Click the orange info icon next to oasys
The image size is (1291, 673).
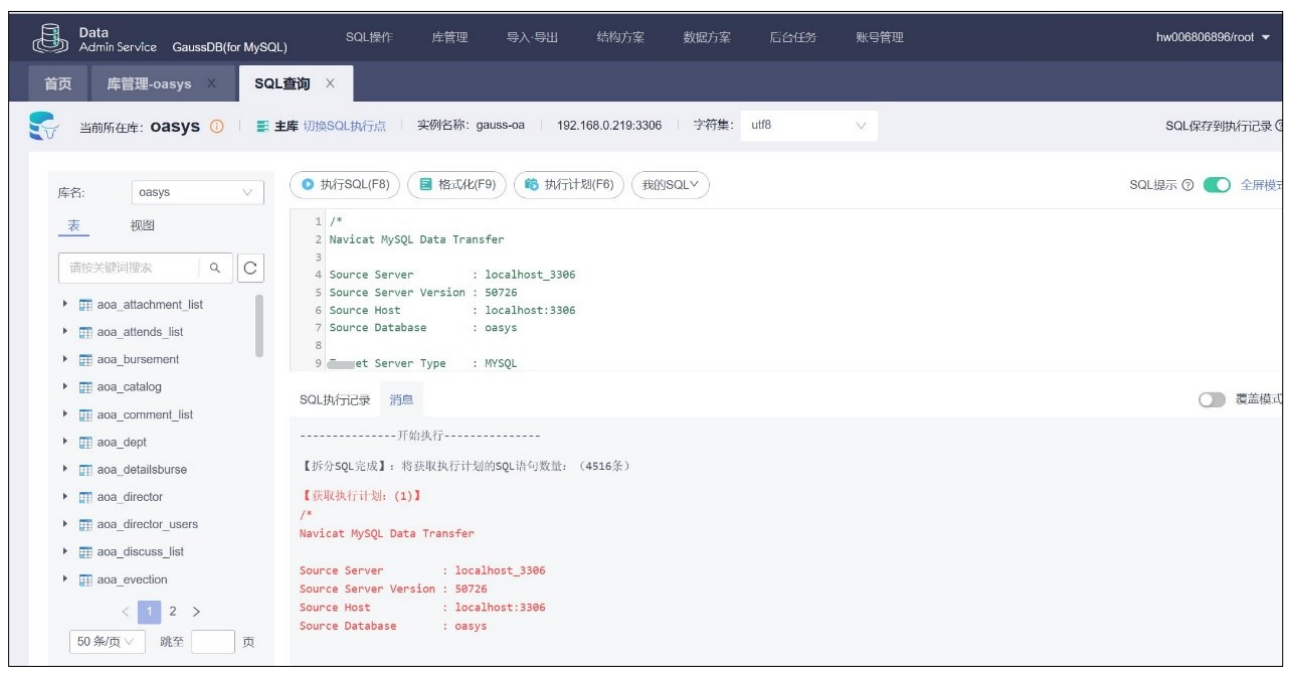pos(216,127)
